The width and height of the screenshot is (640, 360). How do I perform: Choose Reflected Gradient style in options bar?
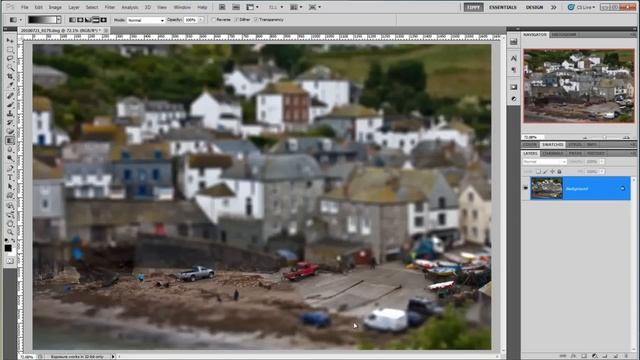pyautogui.click(x=96, y=20)
